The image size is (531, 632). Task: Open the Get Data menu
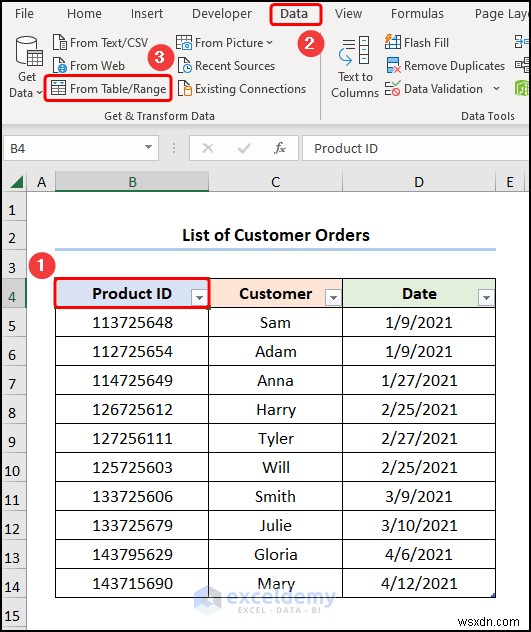click(x=27, y=67)
